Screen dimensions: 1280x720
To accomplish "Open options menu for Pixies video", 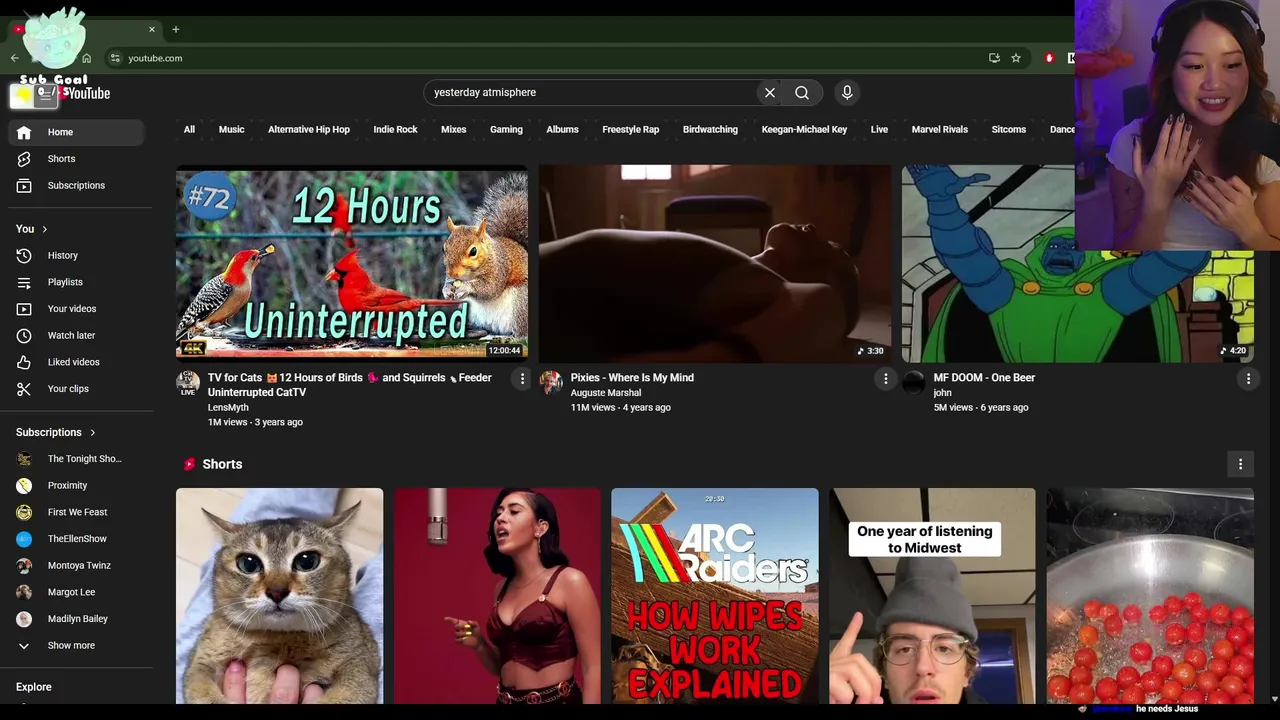I will pos(885,378).
